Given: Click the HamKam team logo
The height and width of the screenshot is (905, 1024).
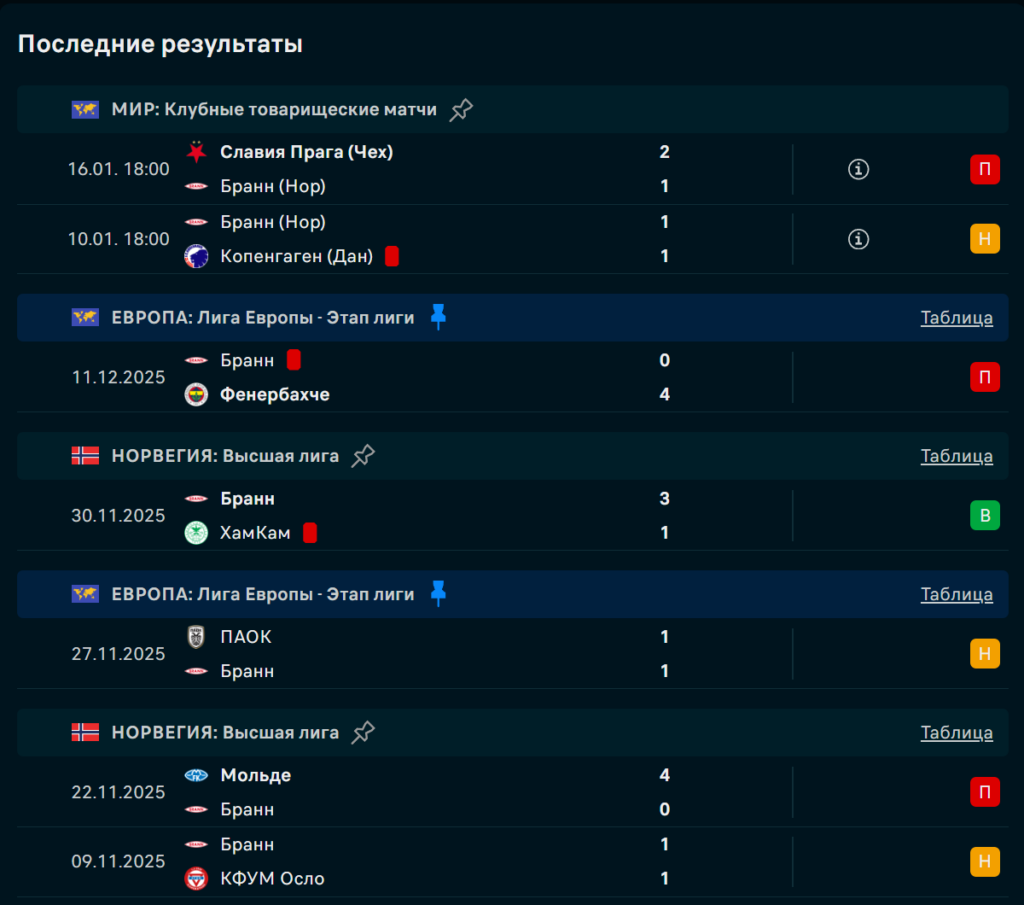Looking at the screenshot, I should click(197, 533).
